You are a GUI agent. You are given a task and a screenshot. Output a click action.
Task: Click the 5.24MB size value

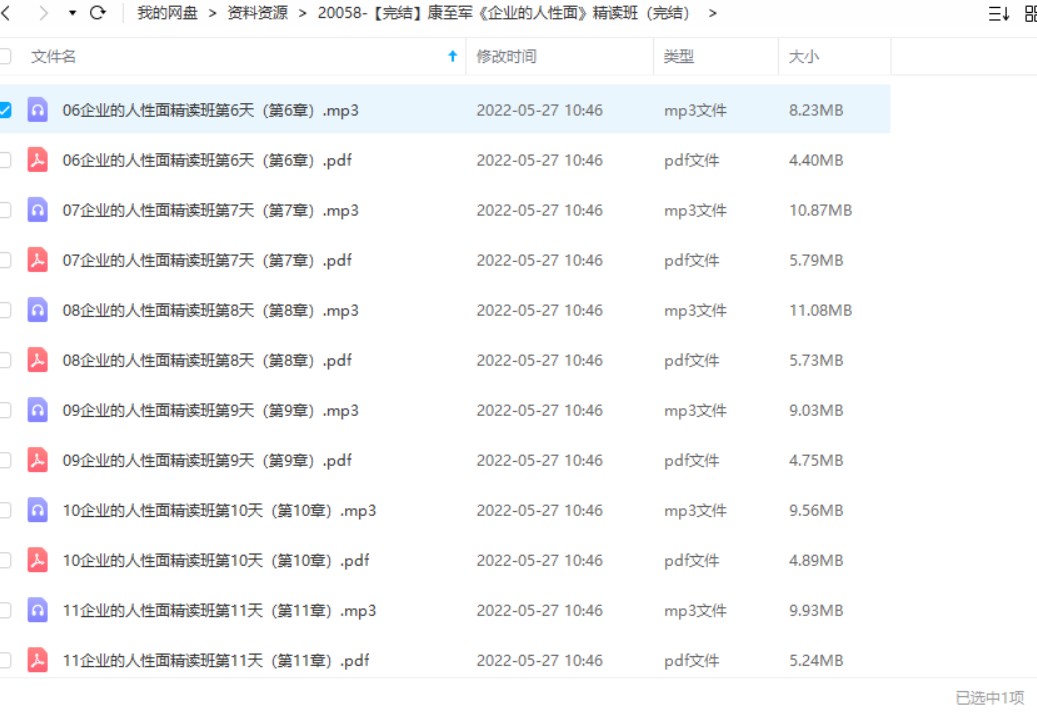click(815, 660)
